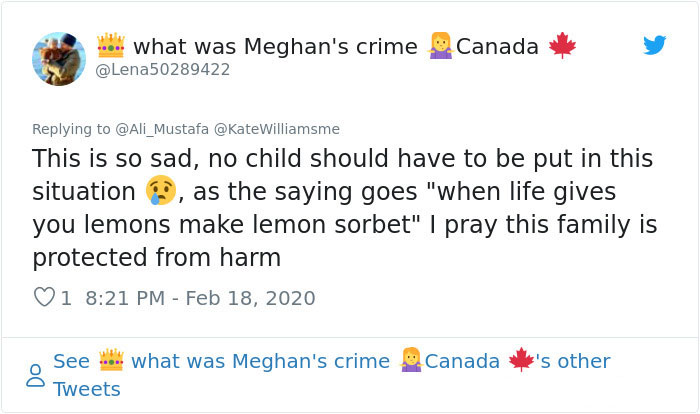The image size is (700, 414).
Task: Open the author's profile picture
Action: click(59, 58)
